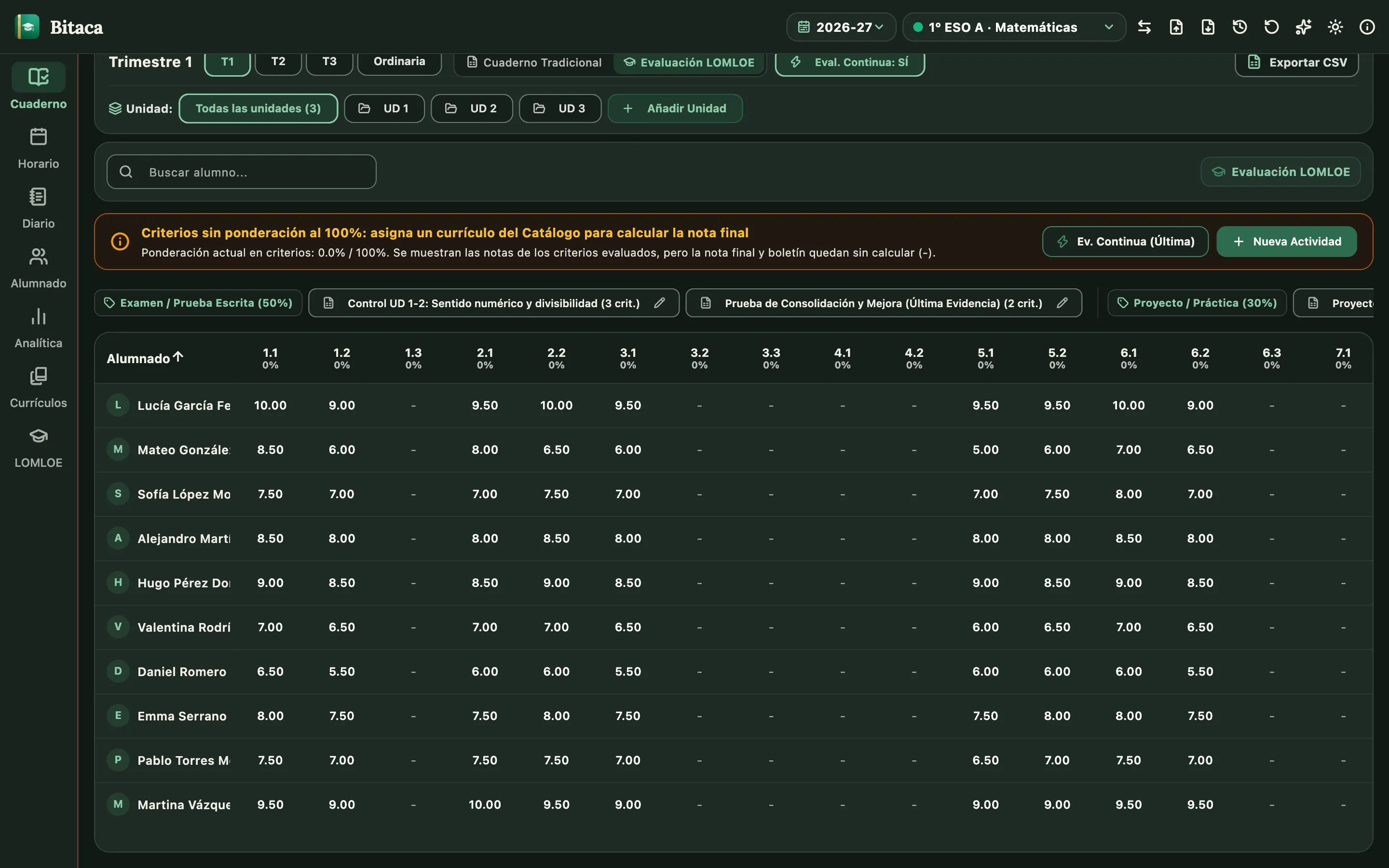Viewport: 1389px width, 868px height.
Task: Switch to Cuaderno Tradicional view
Action: [x=534, y=62]
